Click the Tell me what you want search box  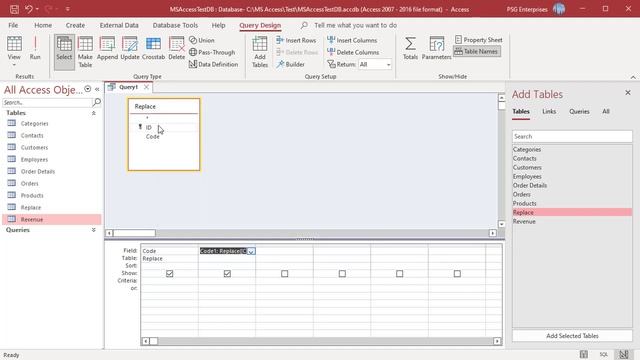[355, 25]
